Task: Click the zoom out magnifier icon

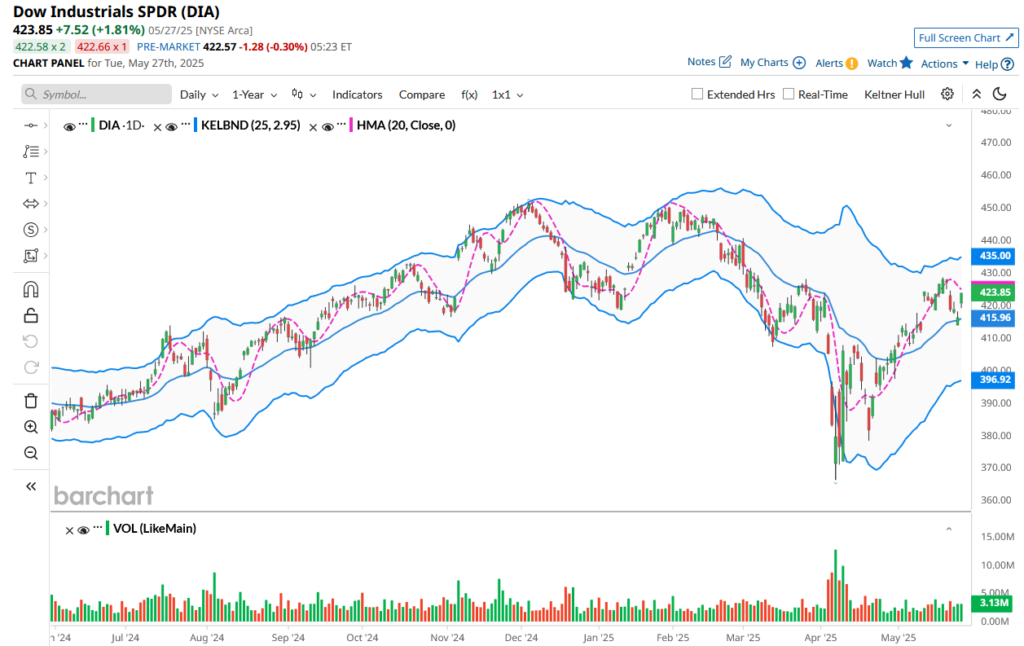Action: pos(30,453)
